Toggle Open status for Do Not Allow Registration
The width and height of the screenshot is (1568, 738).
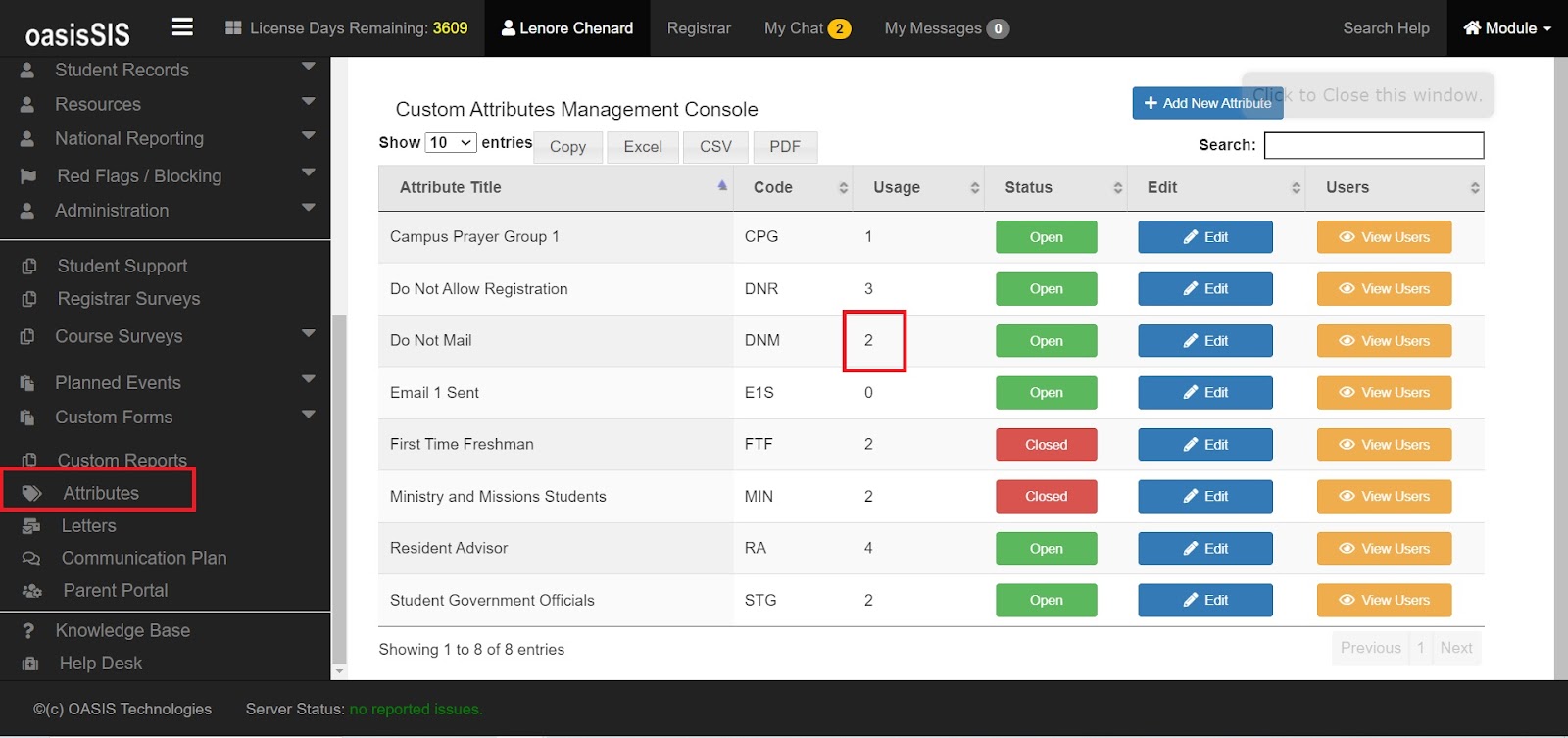click(1046, 289)
